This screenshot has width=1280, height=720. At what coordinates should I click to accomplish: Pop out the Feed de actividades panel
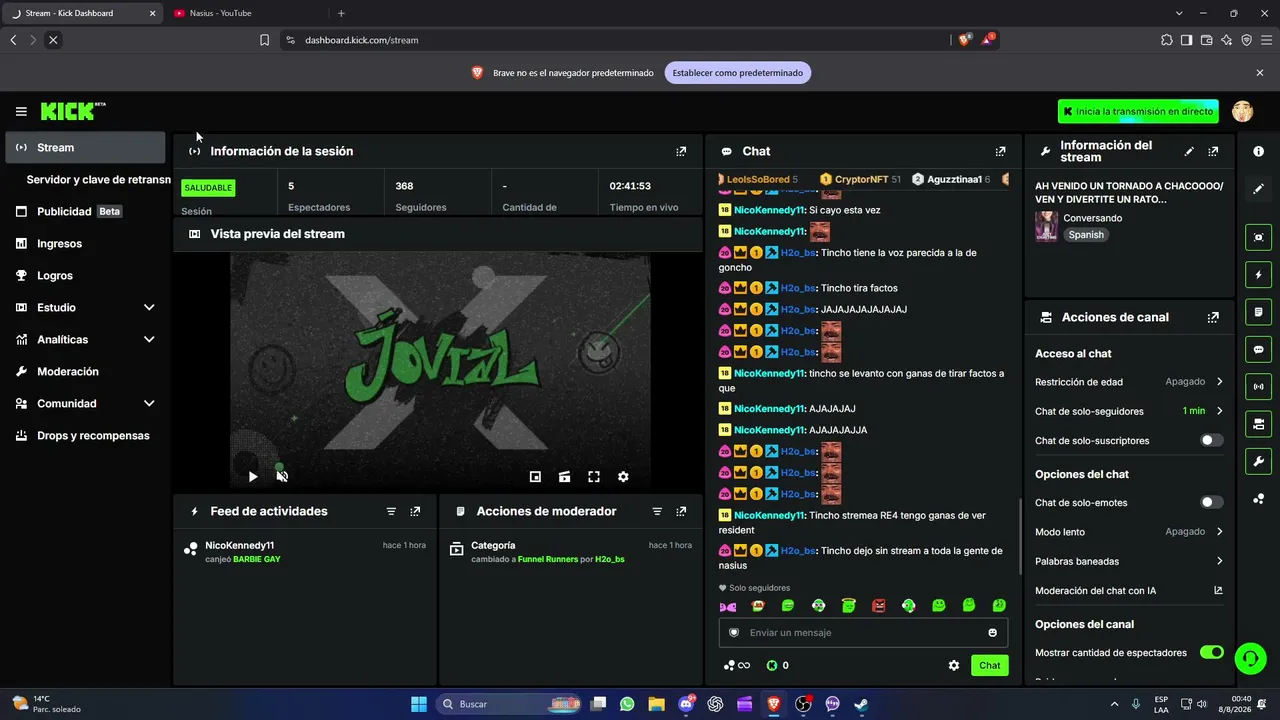(x=415, y=511)
